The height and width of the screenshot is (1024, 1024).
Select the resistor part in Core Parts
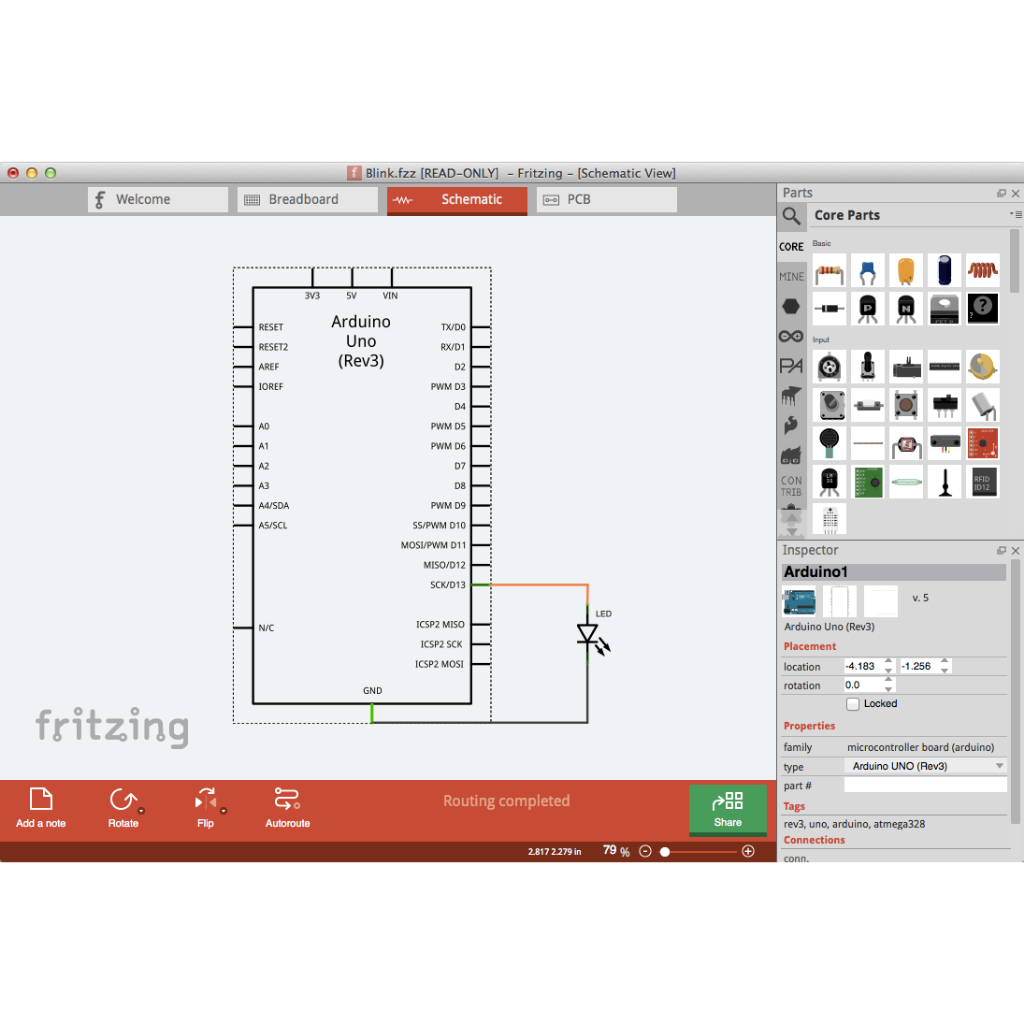[x=829, y=270]
